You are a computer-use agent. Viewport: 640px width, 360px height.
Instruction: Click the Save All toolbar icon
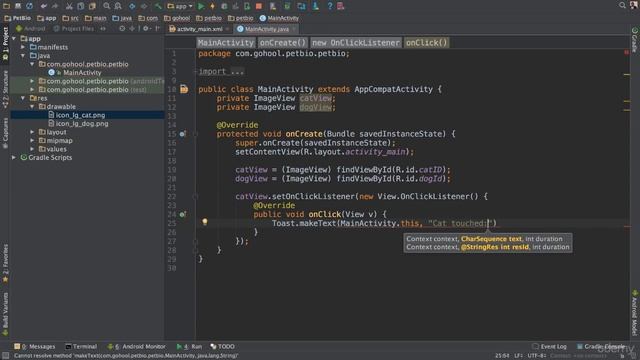(18, 6)
